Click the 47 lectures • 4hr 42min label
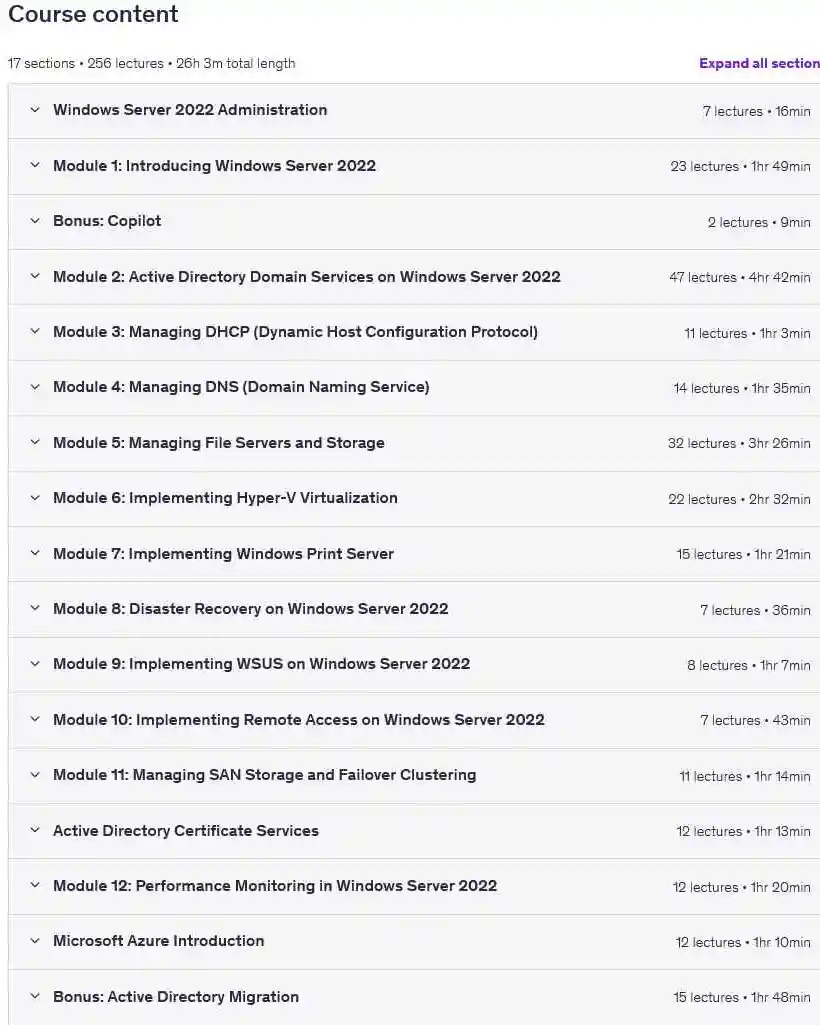This screenshot has width=820, height=1025. 740,277
